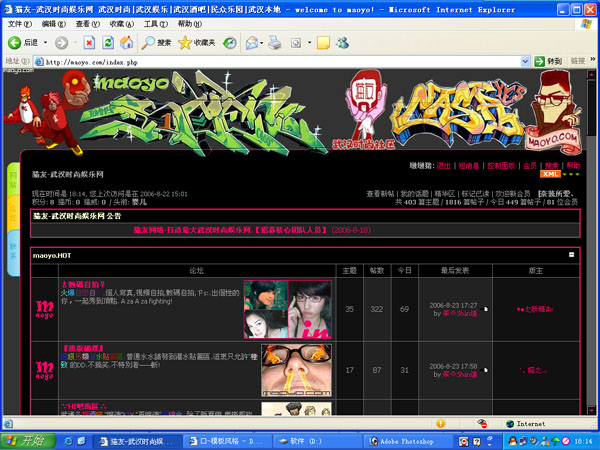This screenshot has height=450, width=600.
Task: Click the Edit page icon in toolbar
Action: [296, 42]
